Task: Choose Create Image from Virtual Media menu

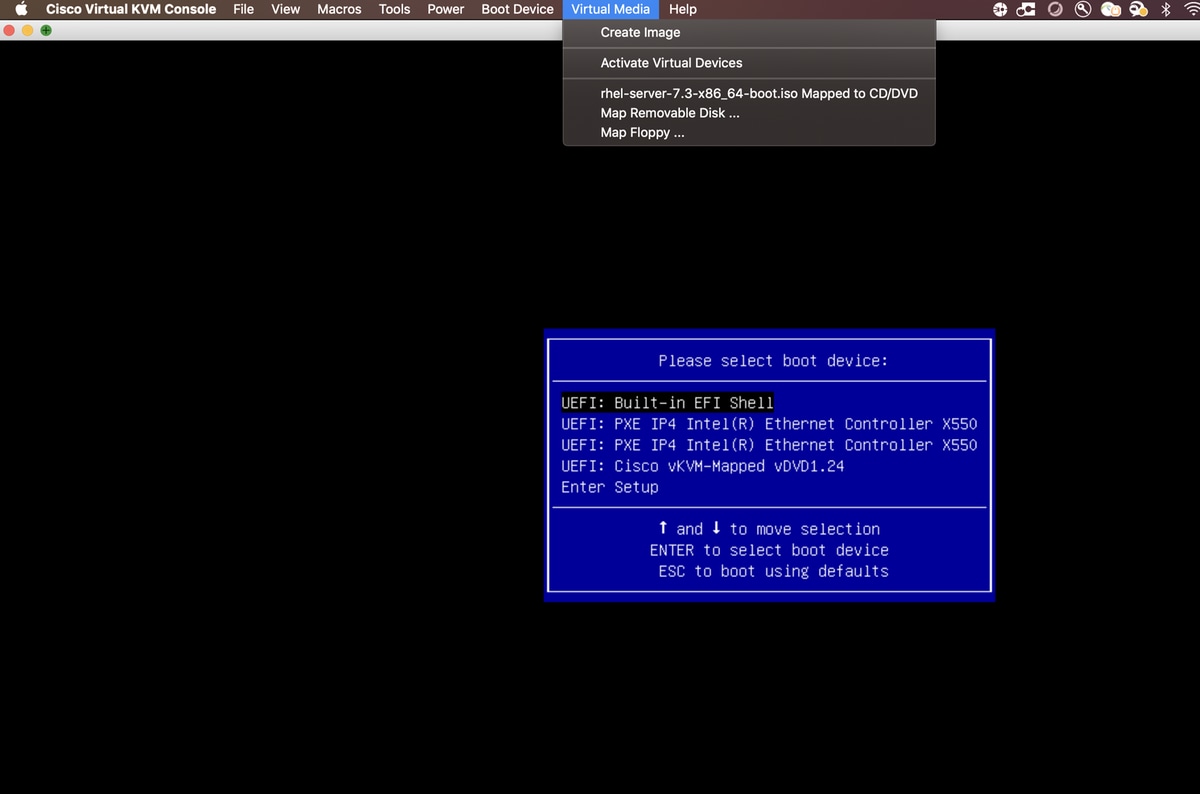Action: point(749,33)
